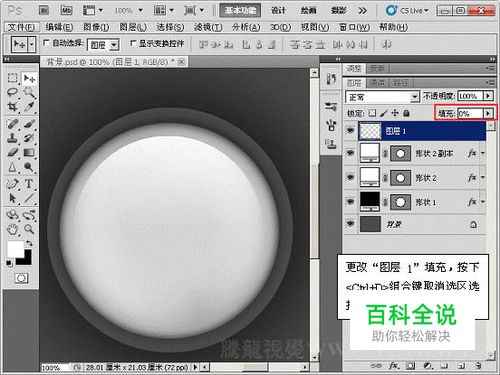500x375 pixels.
Task: Select the Lasso tool
Action: tap(13, 92)
